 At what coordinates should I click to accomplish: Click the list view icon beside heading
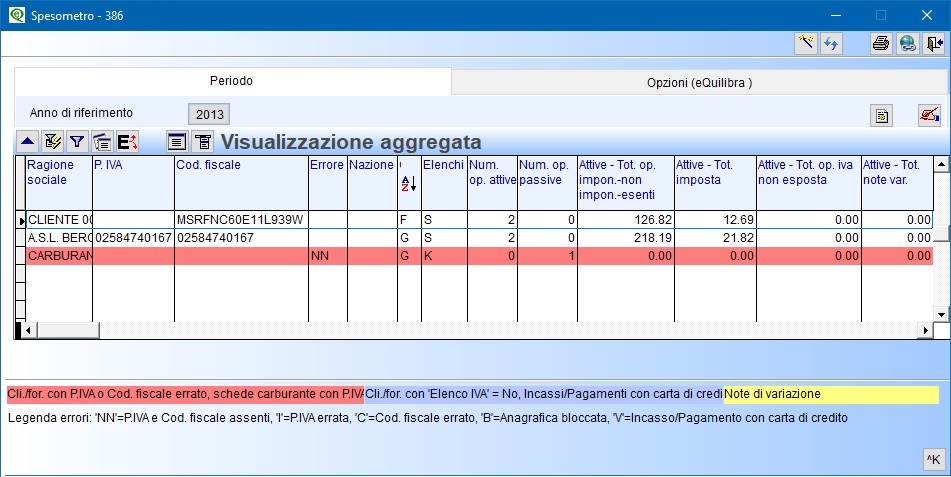pos(177,142)
